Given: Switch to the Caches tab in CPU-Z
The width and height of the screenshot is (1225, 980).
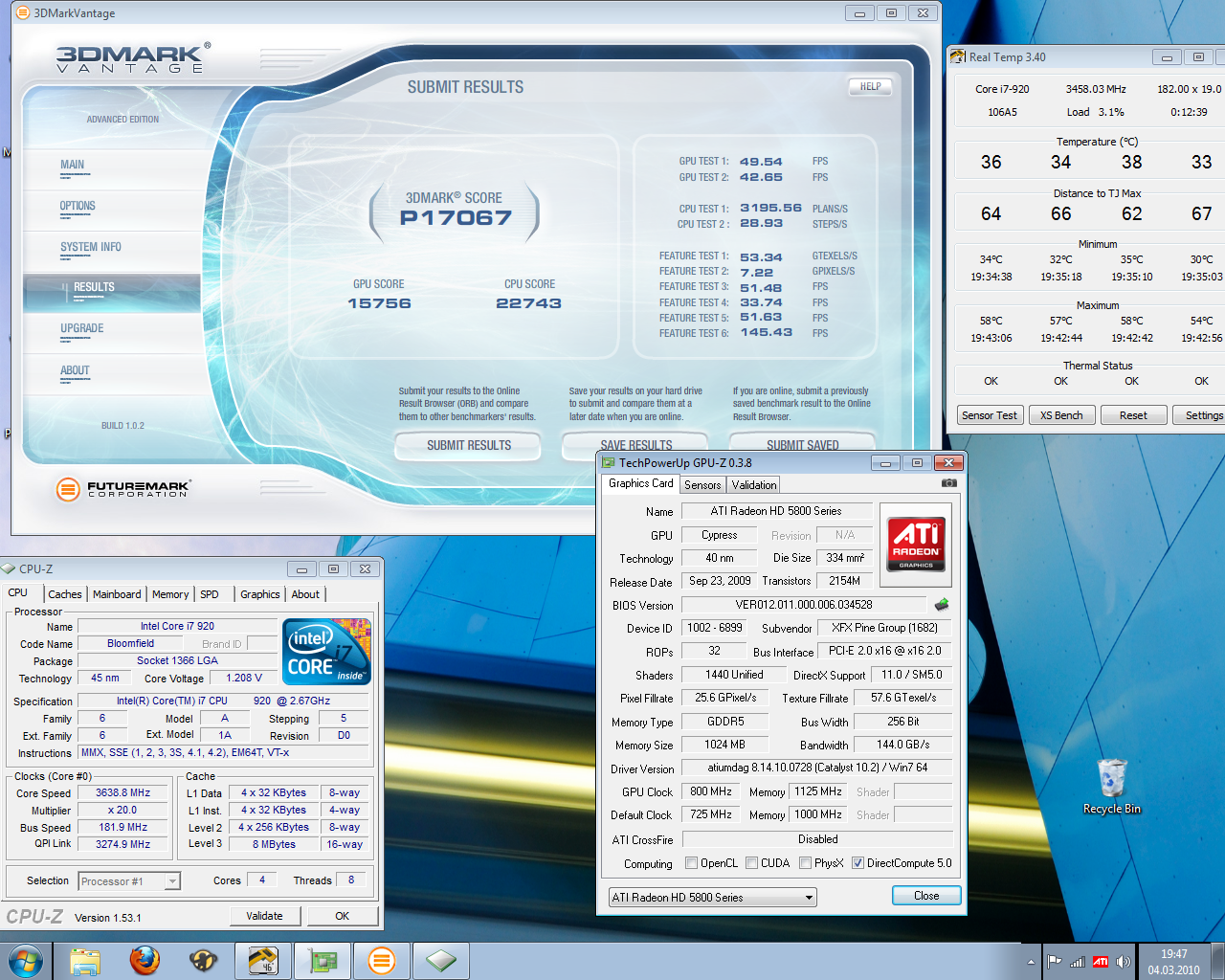Looking at the screenshot, I should click(x=65, y=594).
